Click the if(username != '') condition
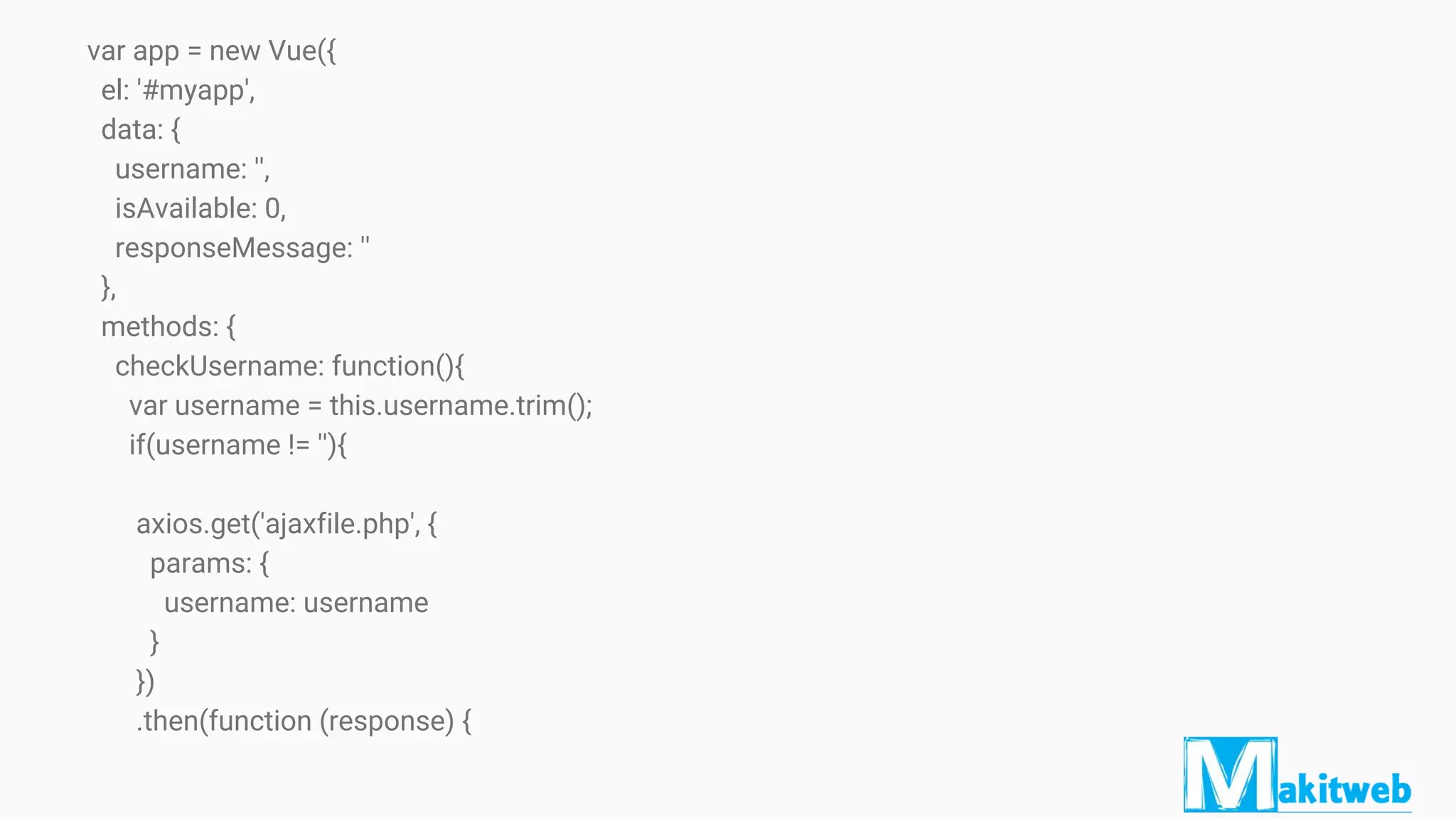This screenshot has height=819, width=1456. [238, 446]
